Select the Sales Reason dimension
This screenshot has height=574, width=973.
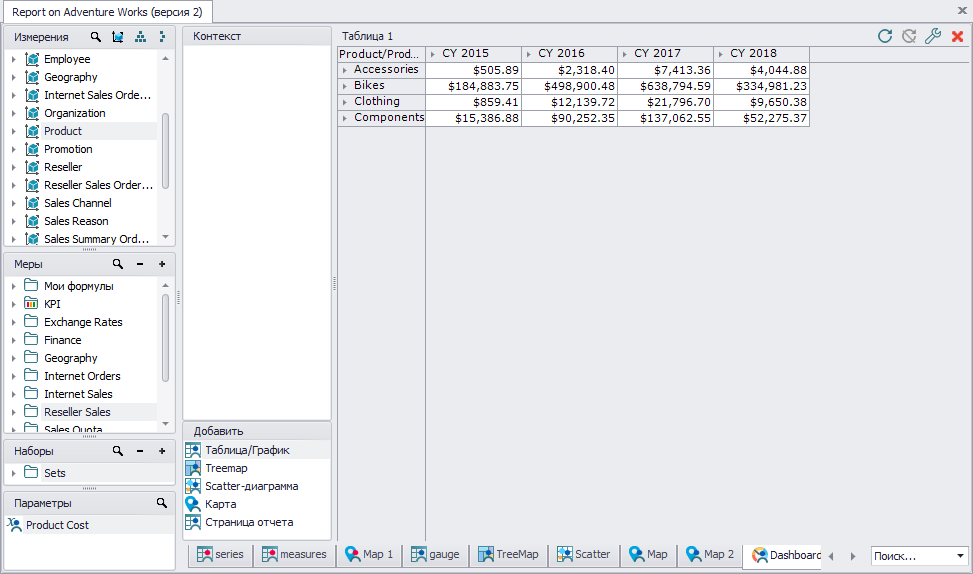(x=76, y=222)
